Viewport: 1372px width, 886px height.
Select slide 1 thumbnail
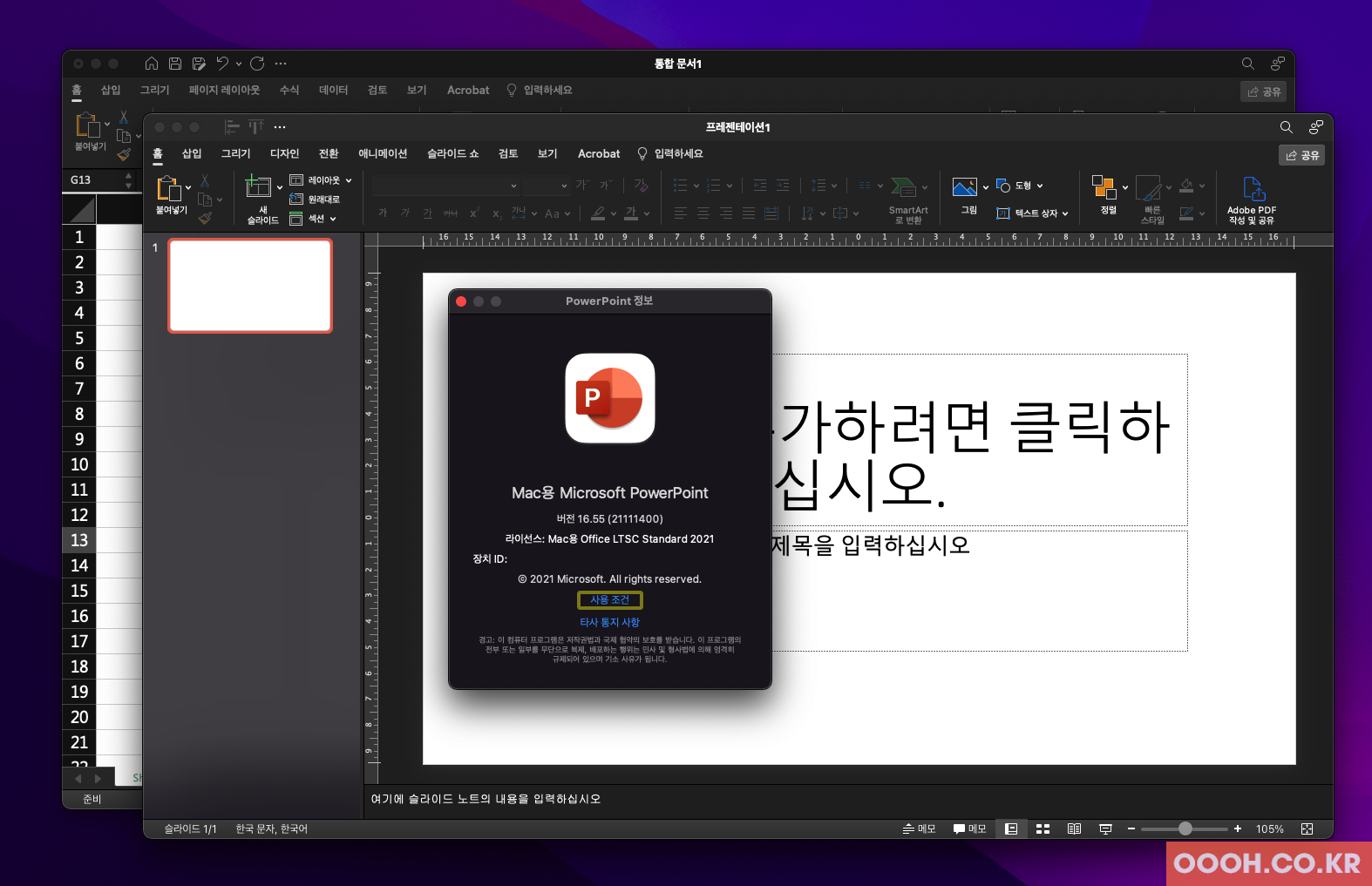(250, 286)
